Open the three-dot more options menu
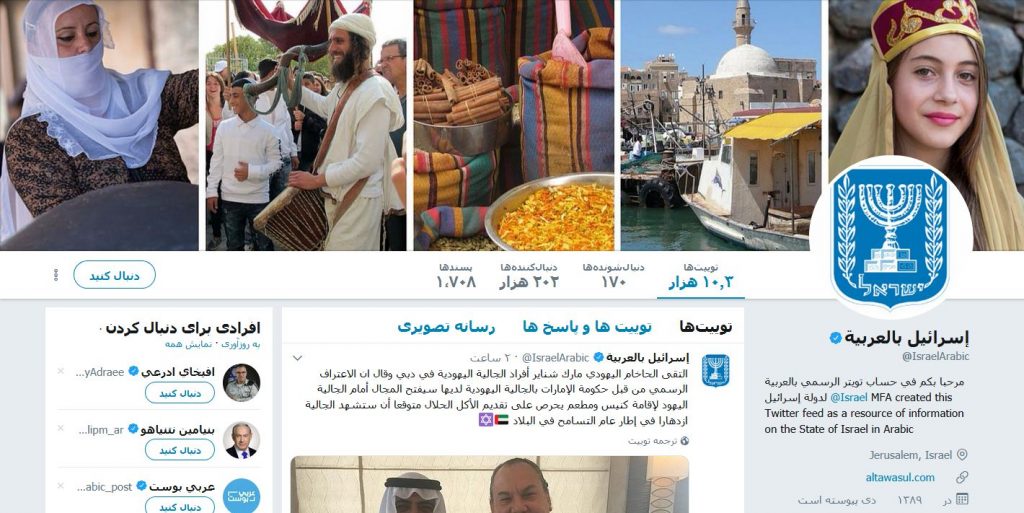1024x513 pixels. click(56, 275)
